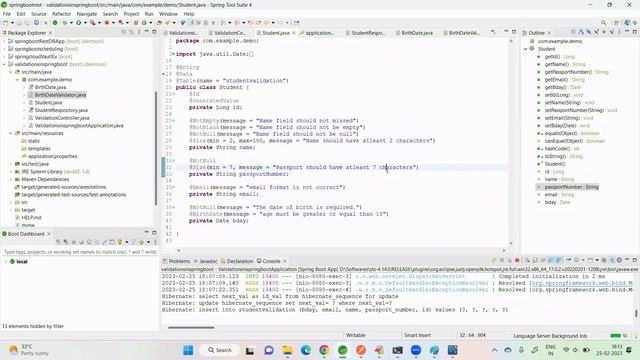Open Google Chrome from taskbar
The image size is (640, 360).
[324, 350]
